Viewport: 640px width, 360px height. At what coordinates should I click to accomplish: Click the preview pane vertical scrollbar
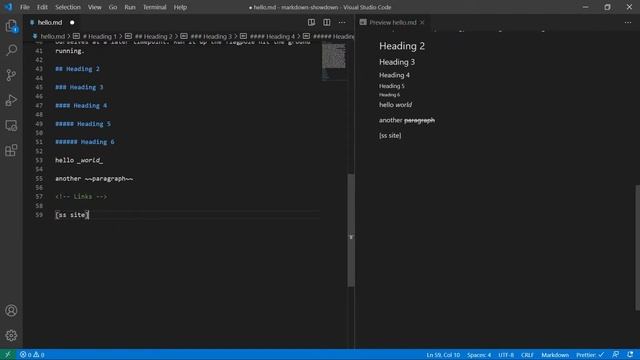click(638, 248)
